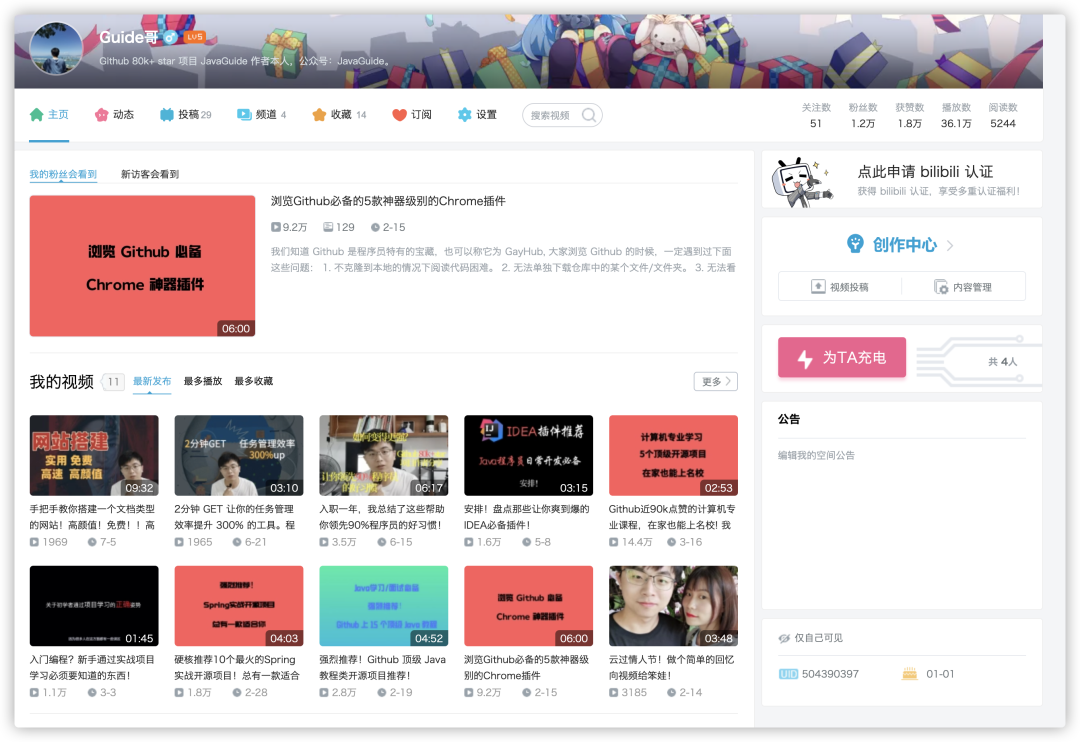Switch to 新访客会看到 tab
The width and height of the screenshot is (1080, 742).
click(x=150, y=174)
